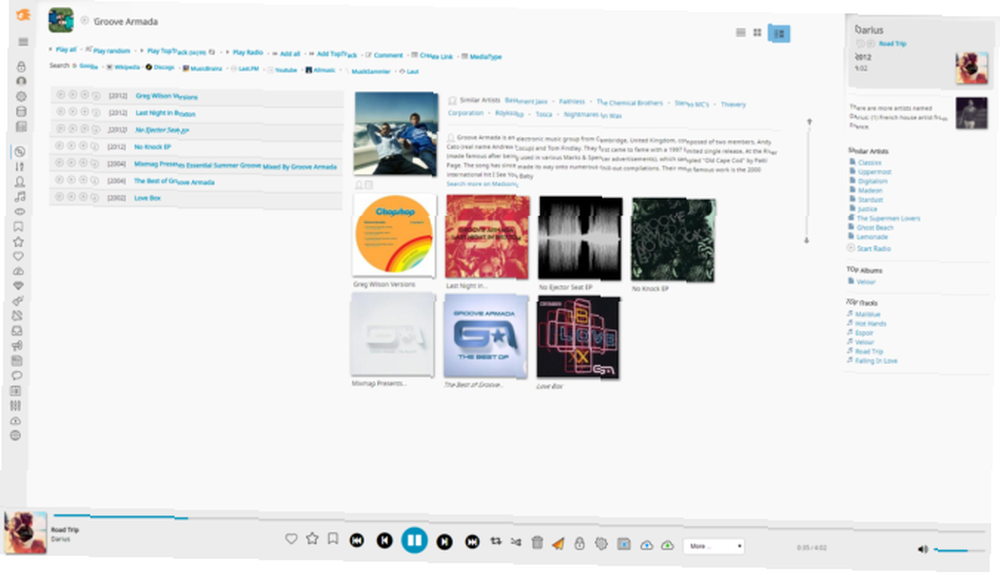This screenshot has width=1000, height=575.
Task: Click the orange Madsonic logo icon
Action: click(23, 15)
